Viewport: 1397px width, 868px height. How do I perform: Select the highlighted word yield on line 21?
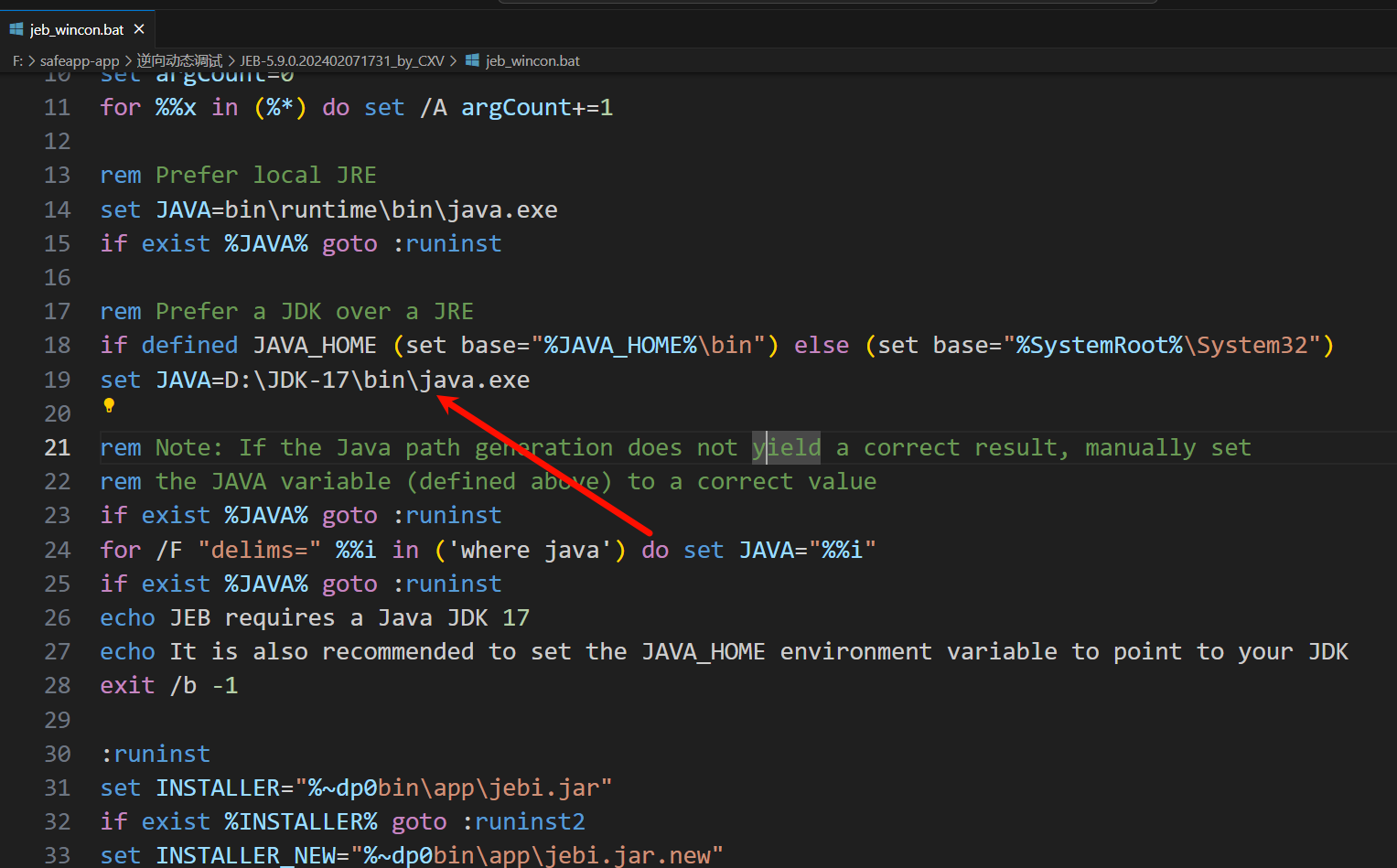786,447
